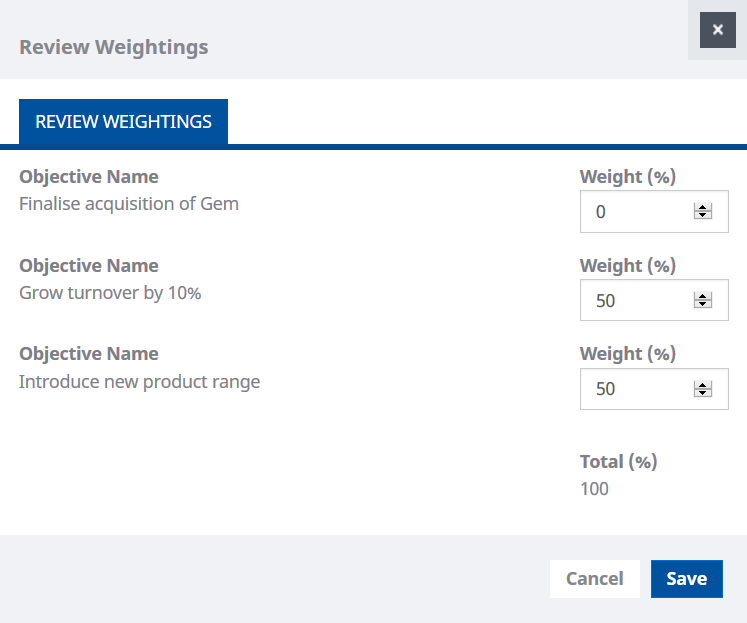747x623 pixels.
Task: Click the Total (%) label
Action: click(618, 462)
